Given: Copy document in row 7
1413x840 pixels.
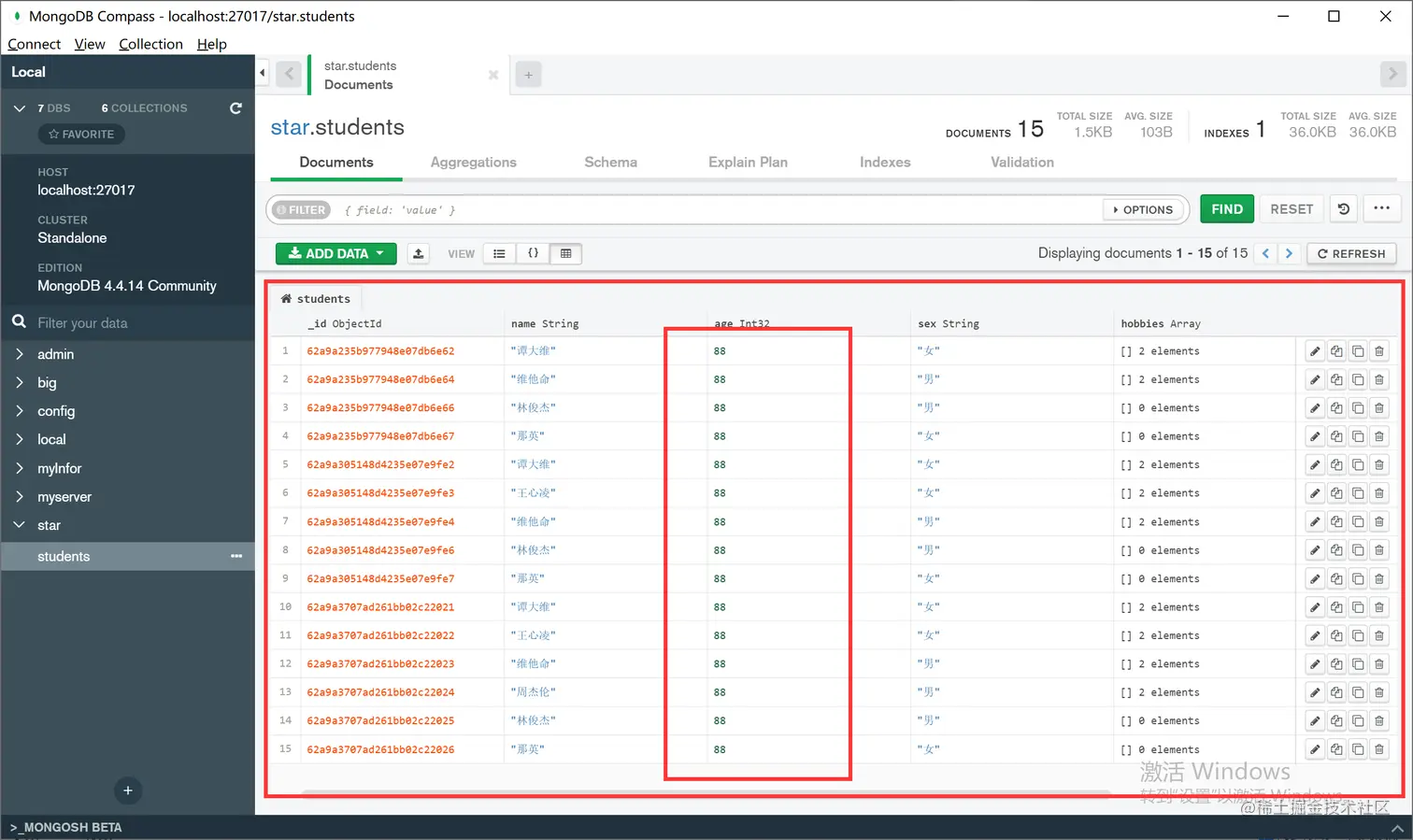Looking at the screenshot, I should (1336, 521).
